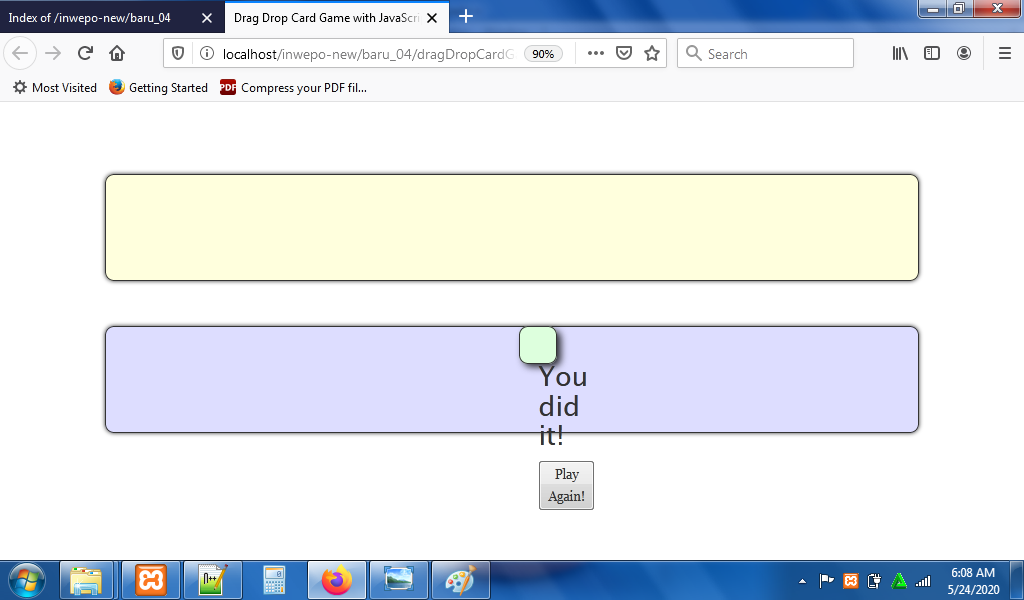Open the page actions three-dot menu

[x=596, y=54]
